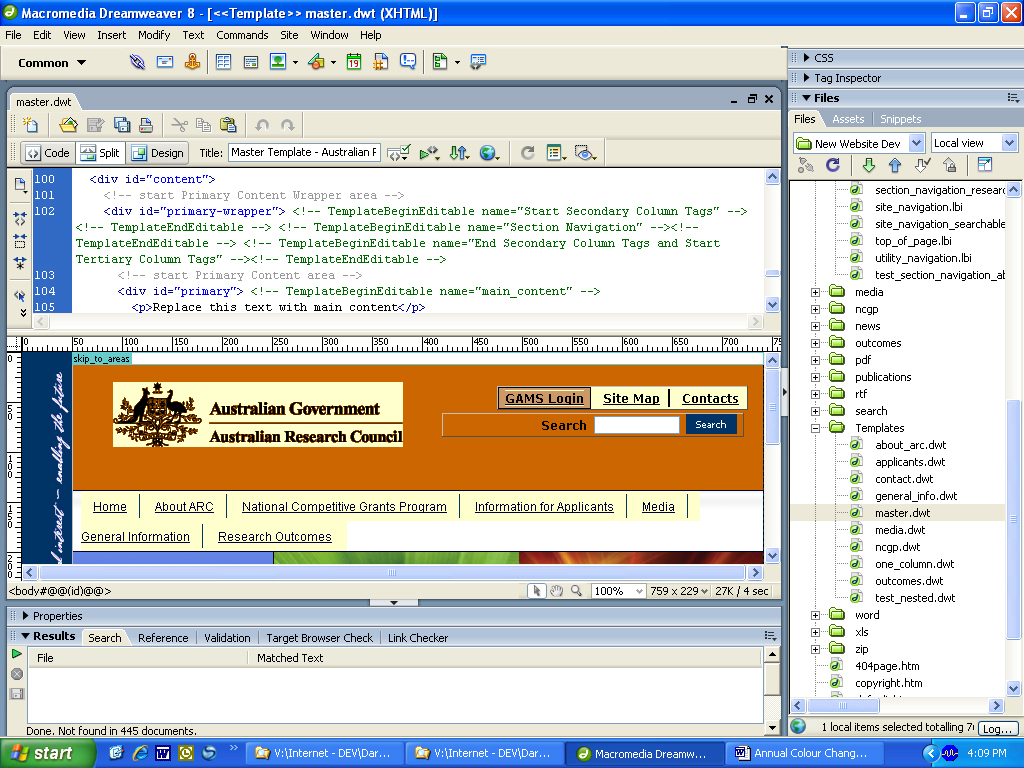The width and height of the screenshot is (1024, 768).
Task: Click the Site Map link in page
Action: 631,398
